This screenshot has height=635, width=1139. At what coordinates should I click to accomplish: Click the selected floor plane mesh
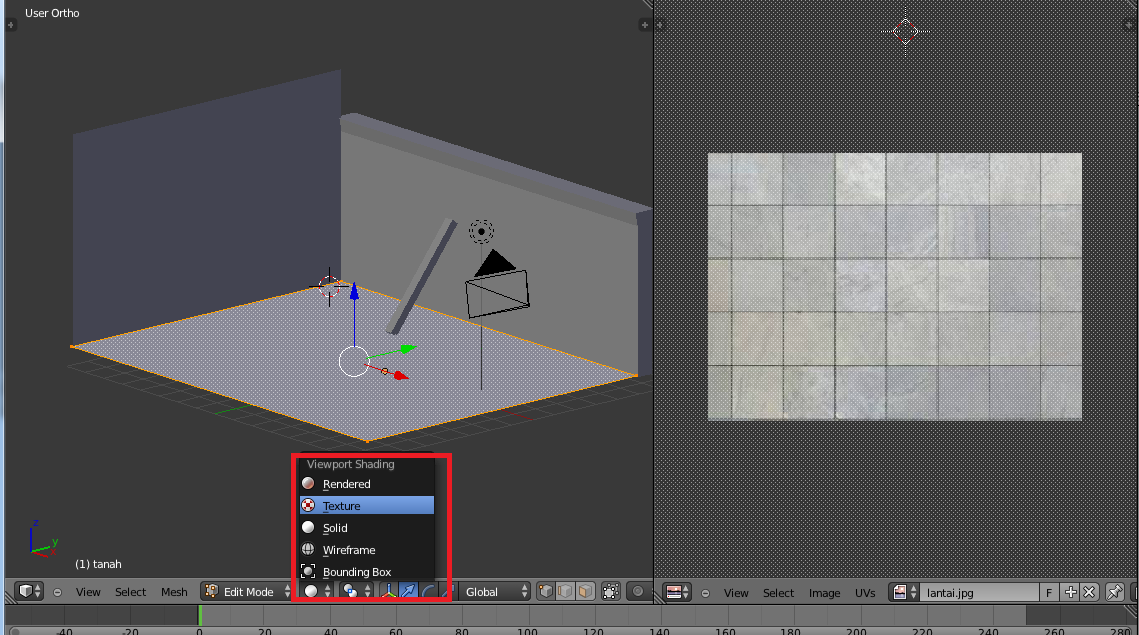click(291, 378)
